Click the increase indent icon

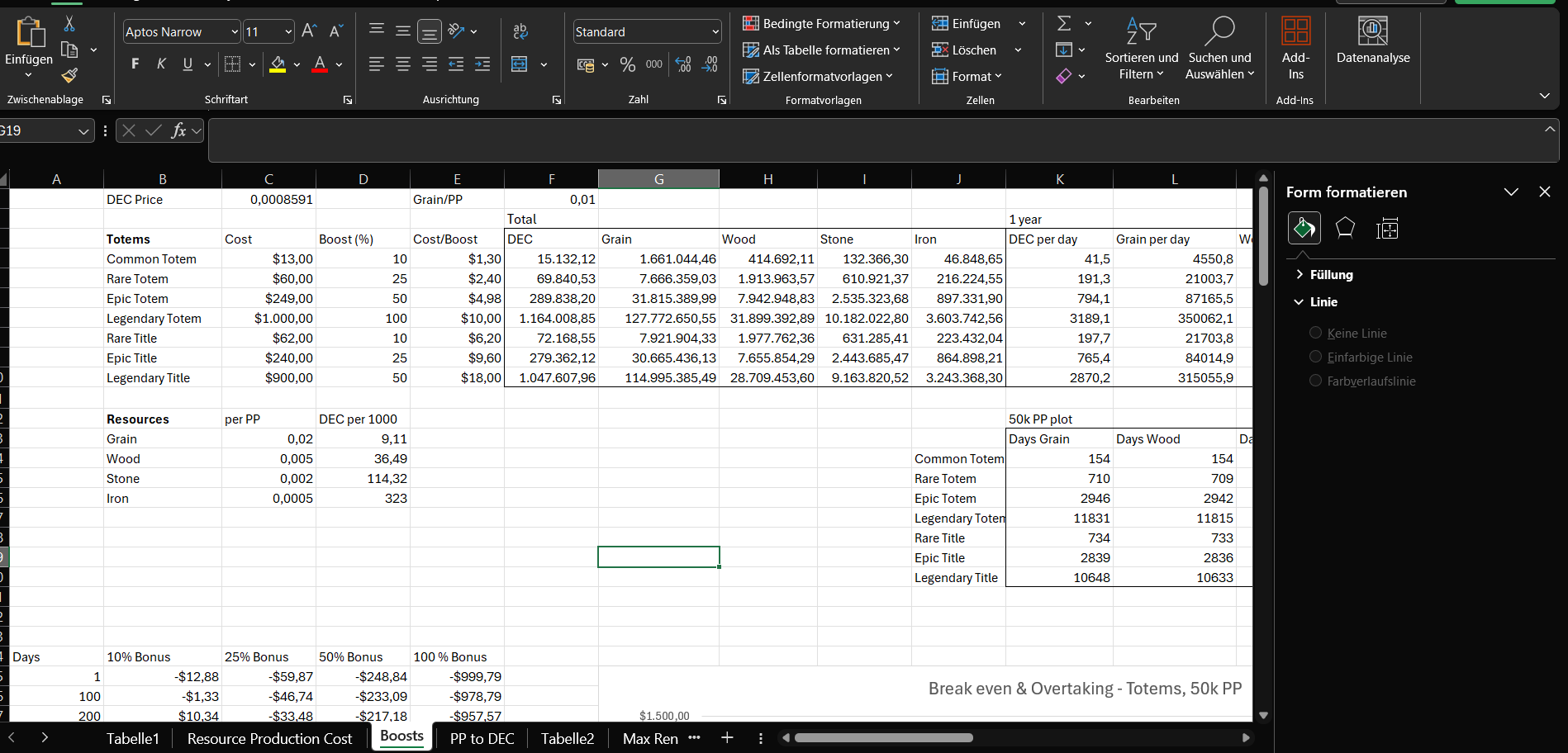tap(482, 64)
